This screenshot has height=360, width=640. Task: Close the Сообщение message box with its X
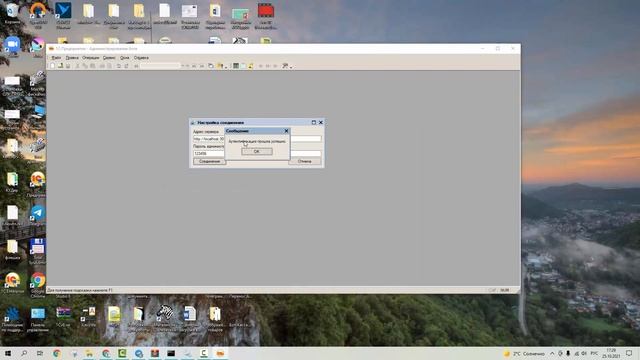pyautogui.click(x=286, y=131)
